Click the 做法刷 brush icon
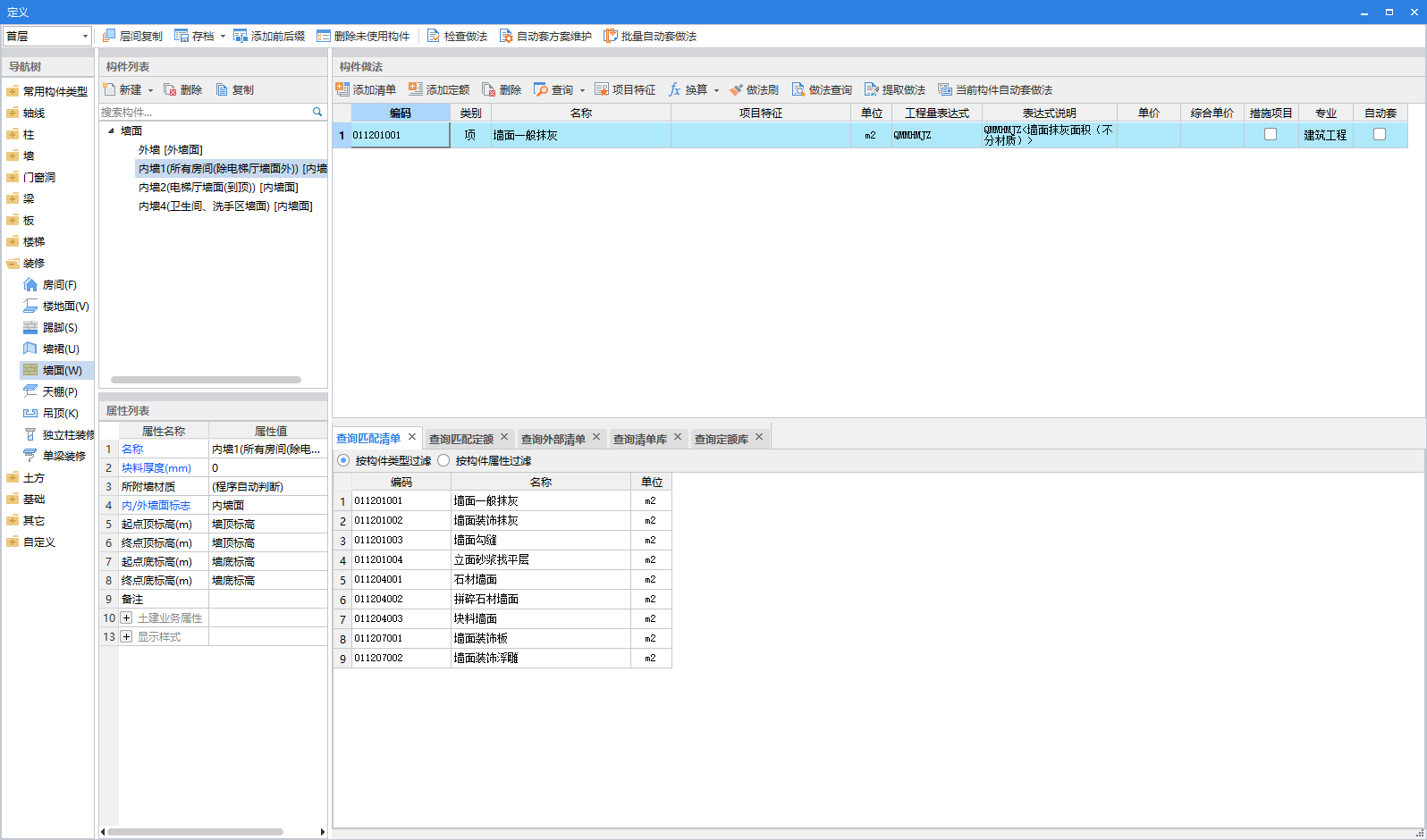Image resolution: width=1427 pixels, height=840 pixels. [x=736, y=89]
